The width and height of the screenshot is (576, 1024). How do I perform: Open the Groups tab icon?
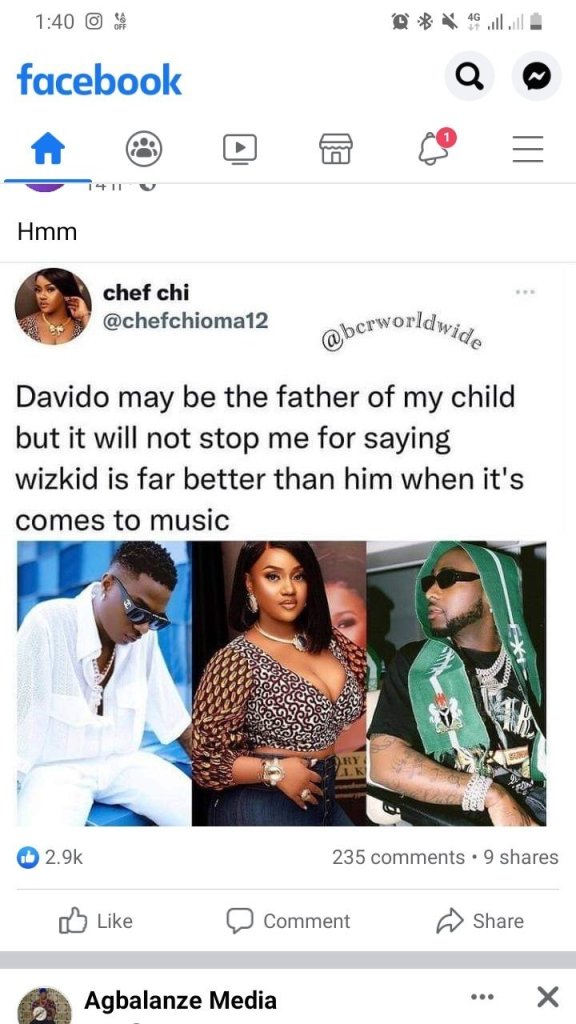pyautogui.click(x=144, y=150)
